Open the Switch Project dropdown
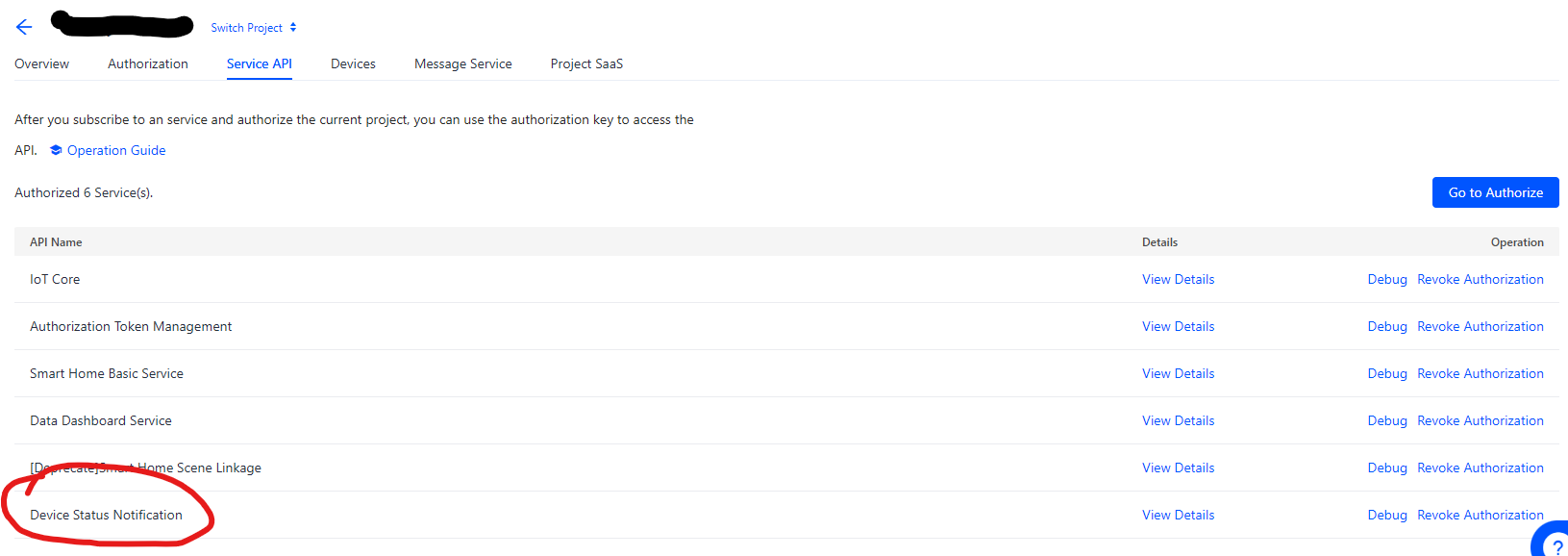The height and width of the screenshot is (556, 1568). (x=254, y=28)
